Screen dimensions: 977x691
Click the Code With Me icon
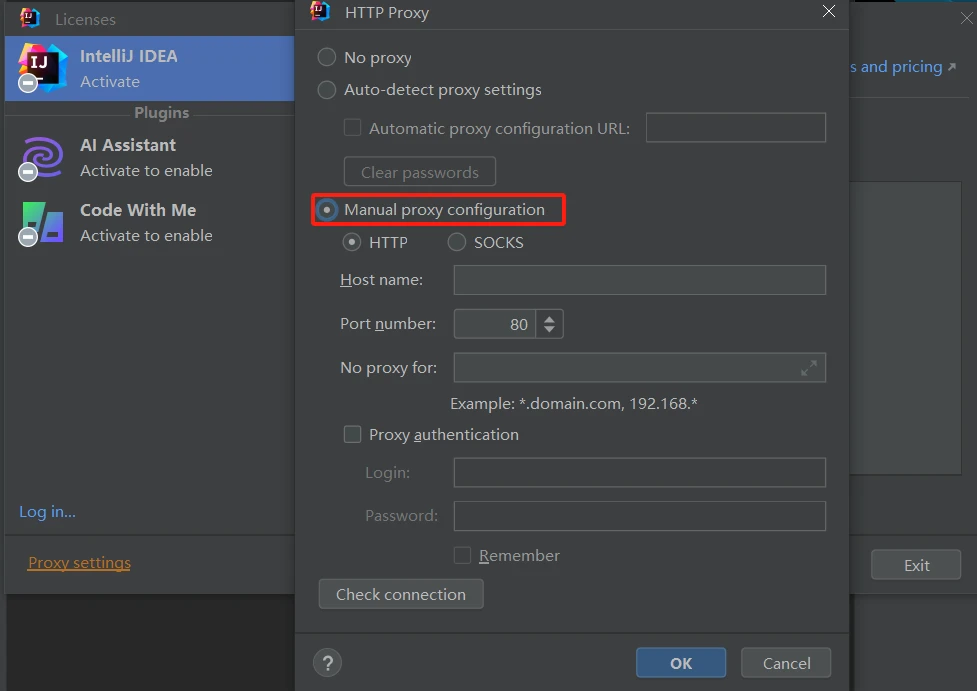pyautogui.click(x=42, y=224)
